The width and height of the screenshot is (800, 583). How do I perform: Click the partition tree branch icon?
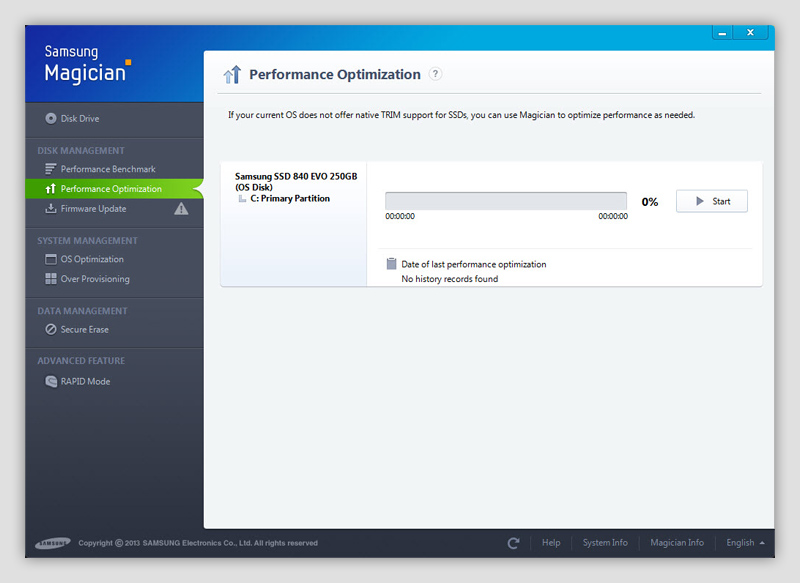[x=242, y=198]
